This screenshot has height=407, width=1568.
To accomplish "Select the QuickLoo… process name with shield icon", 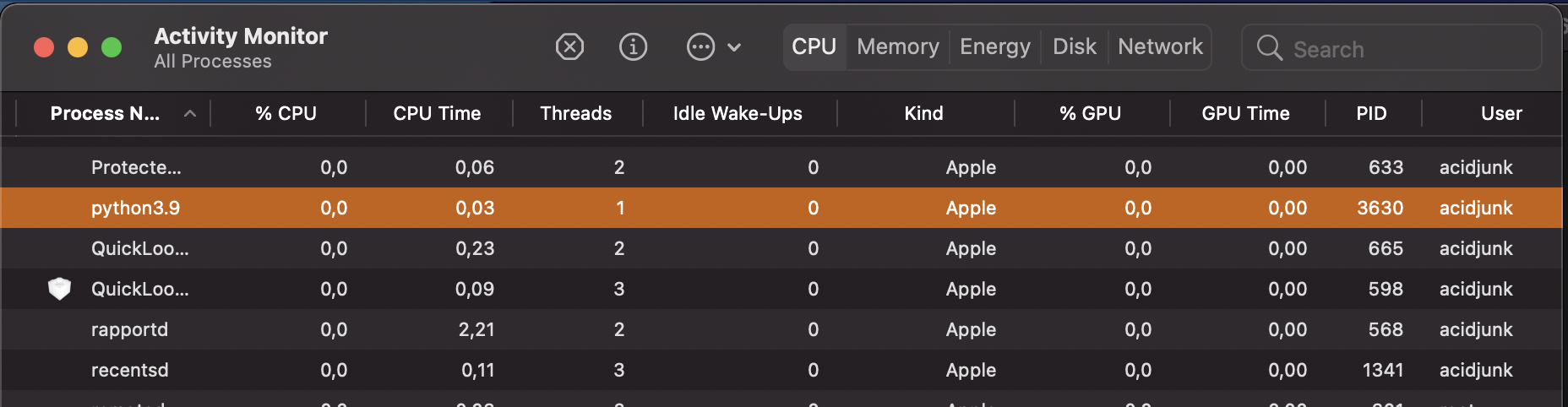I will pyautogui.click(x=140, y=289).
